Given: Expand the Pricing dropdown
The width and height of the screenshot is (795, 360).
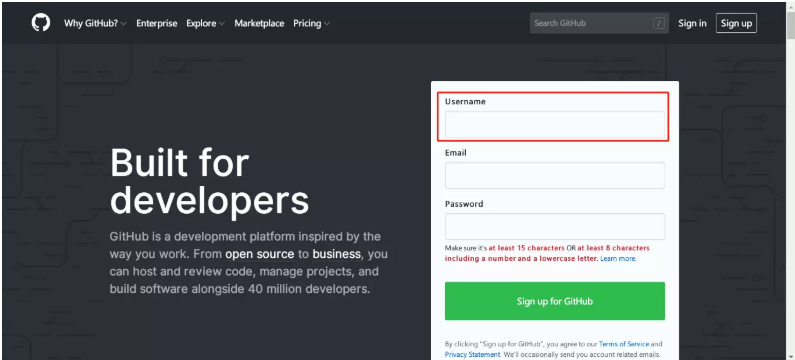Looking at the screenshot, I should click(x=311, y=23).
